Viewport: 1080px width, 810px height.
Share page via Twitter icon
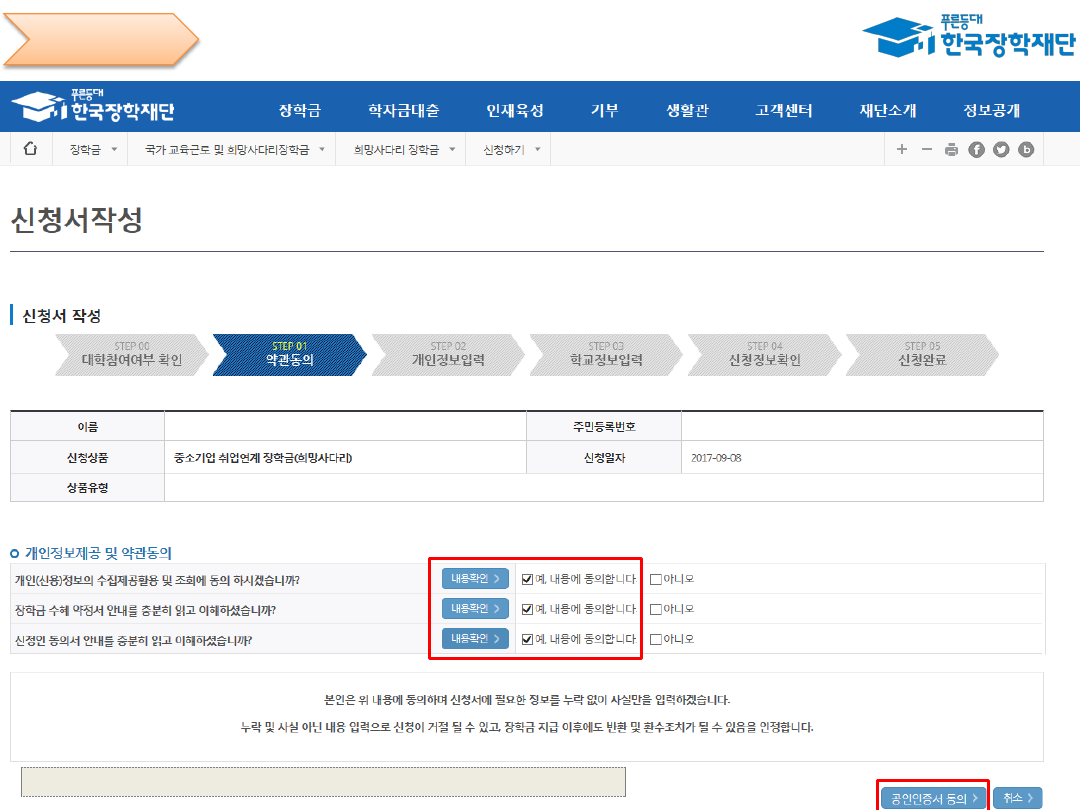pyautogui.click(x=1001, y=150)
